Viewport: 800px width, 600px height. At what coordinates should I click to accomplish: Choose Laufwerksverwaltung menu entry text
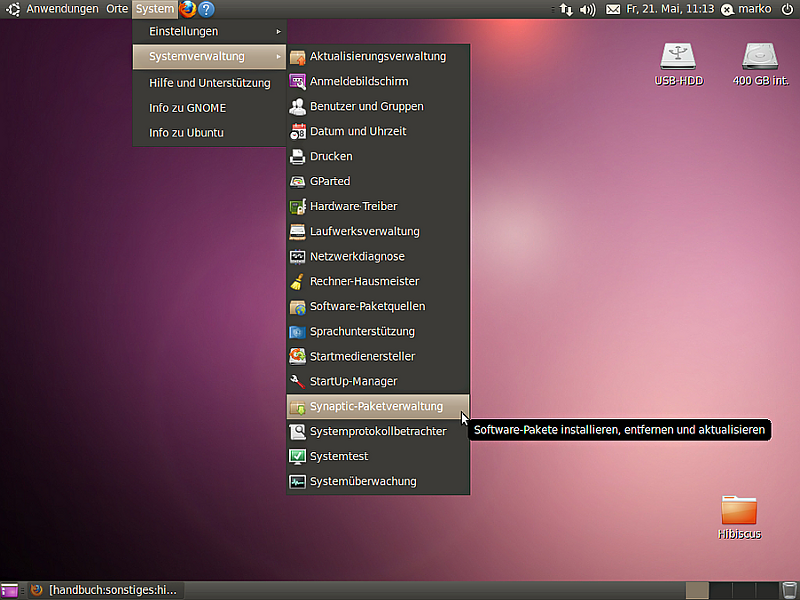(365, 232)
